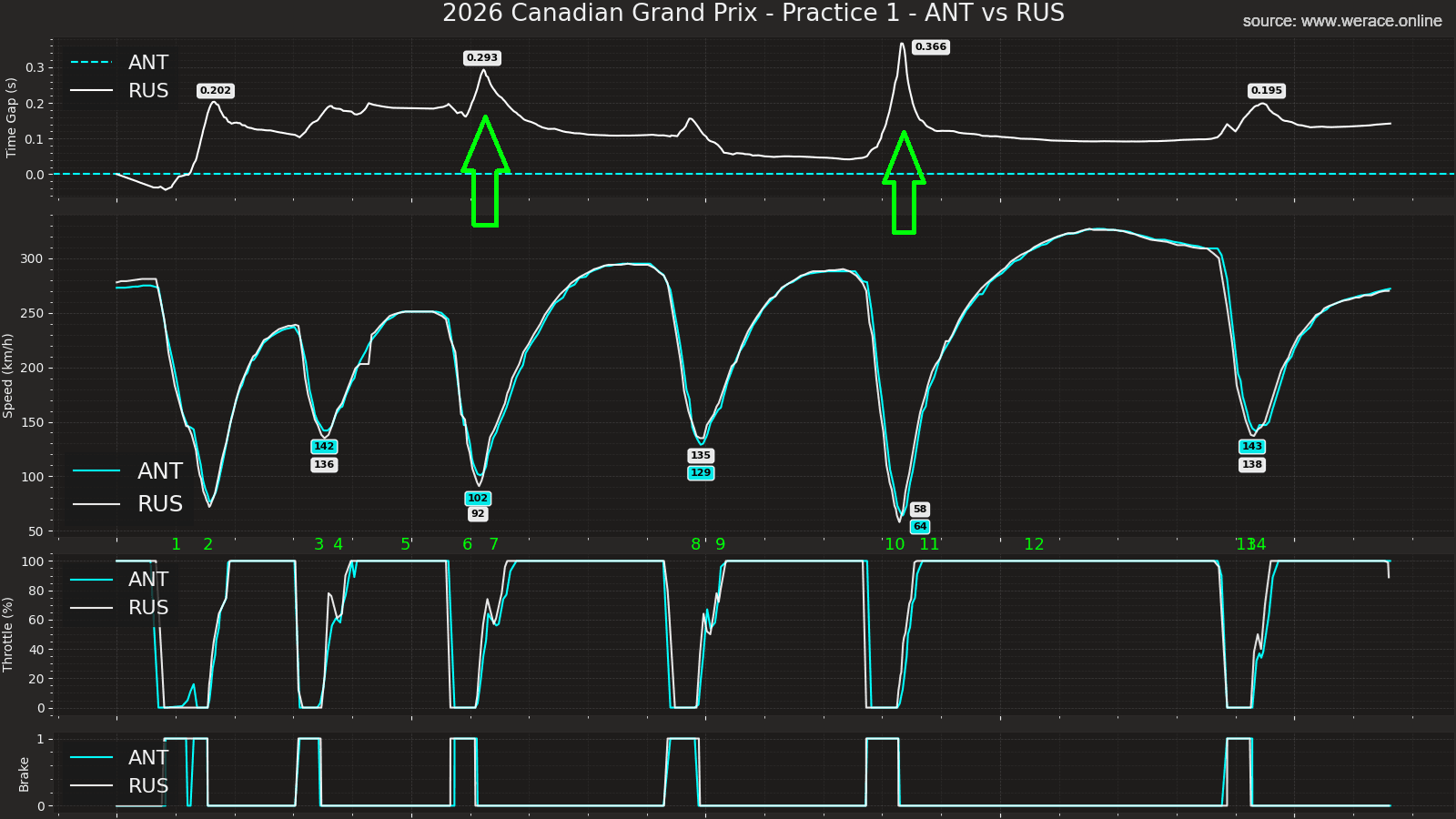Viewport: 1456px width, 819px height.
Task: Click the 1 tick on the Brake axis
Action: [40, 739]
